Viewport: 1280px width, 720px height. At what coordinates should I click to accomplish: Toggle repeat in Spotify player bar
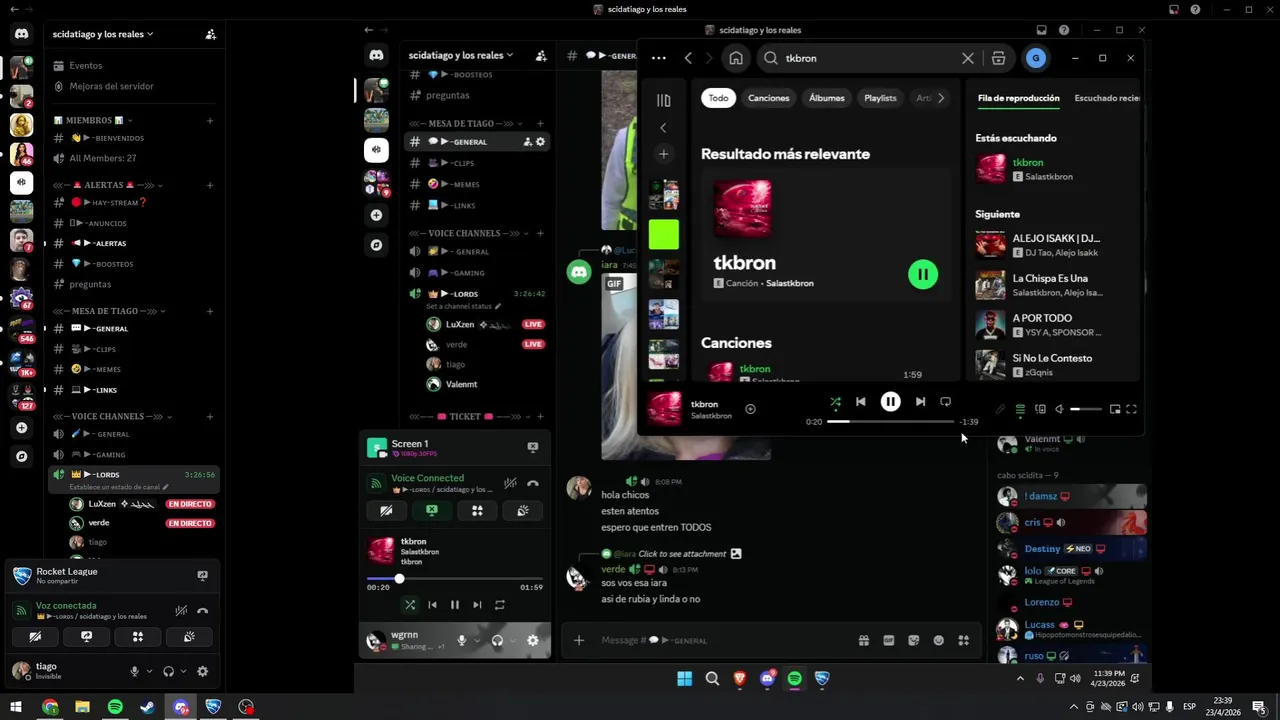[x=945, y=402]
